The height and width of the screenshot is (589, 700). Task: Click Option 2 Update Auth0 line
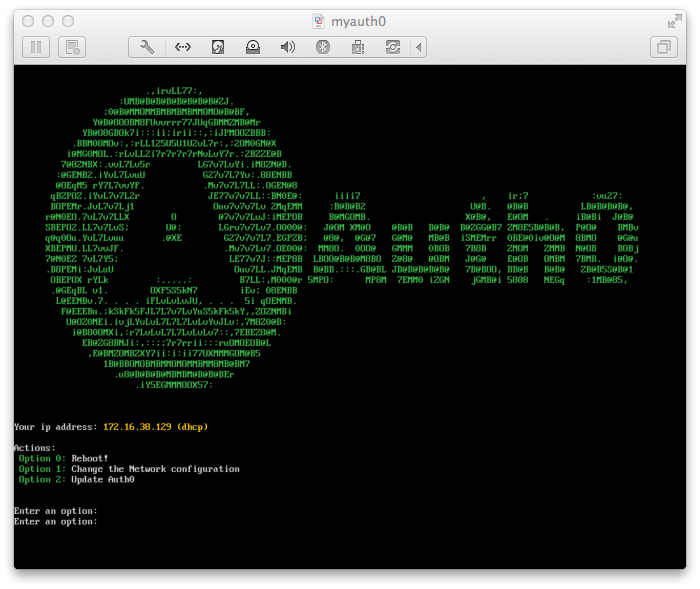coord(76,480)
